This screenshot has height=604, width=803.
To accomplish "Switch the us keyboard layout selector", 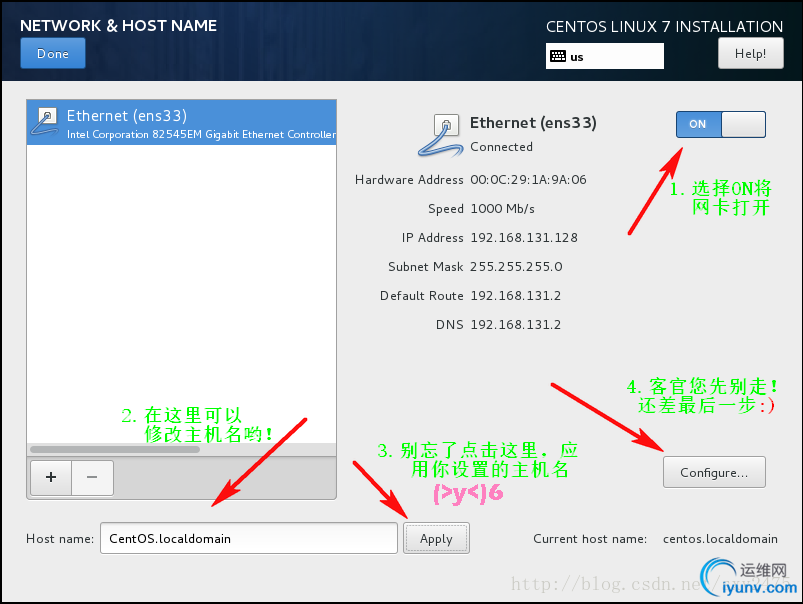I will pyautogui.click(x=604, y=56).
